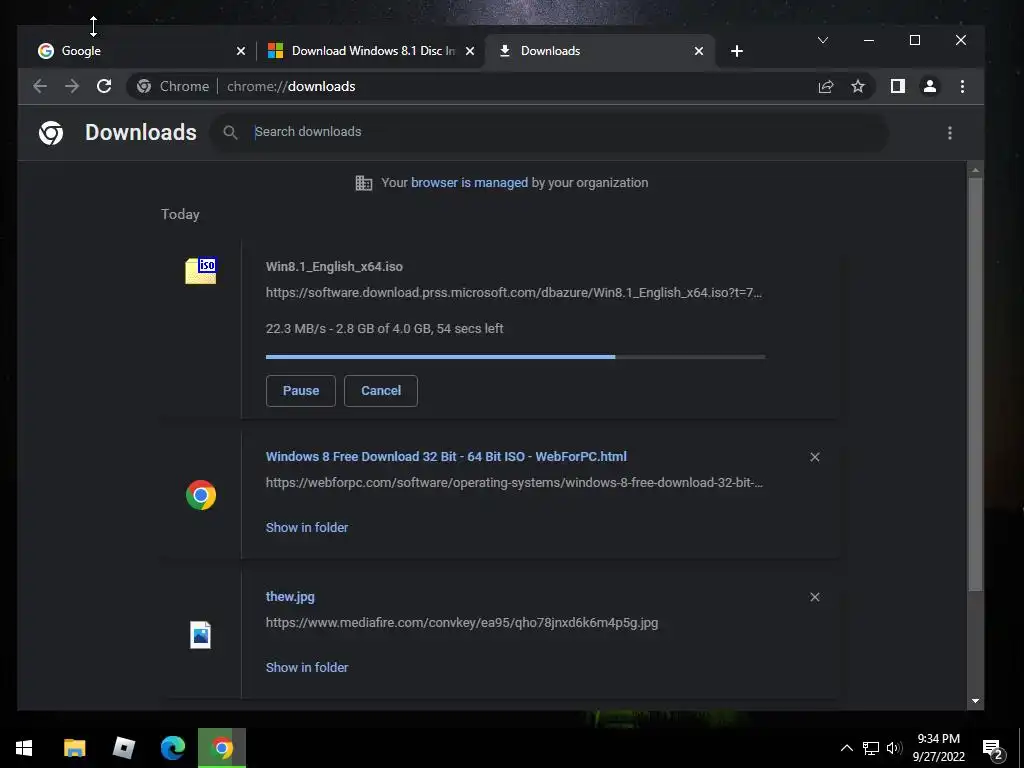Image resolution: width=1024 pixels, height=768 pixels.
Task: Open the Chrome side panel icon
Action: click(898, 86)
